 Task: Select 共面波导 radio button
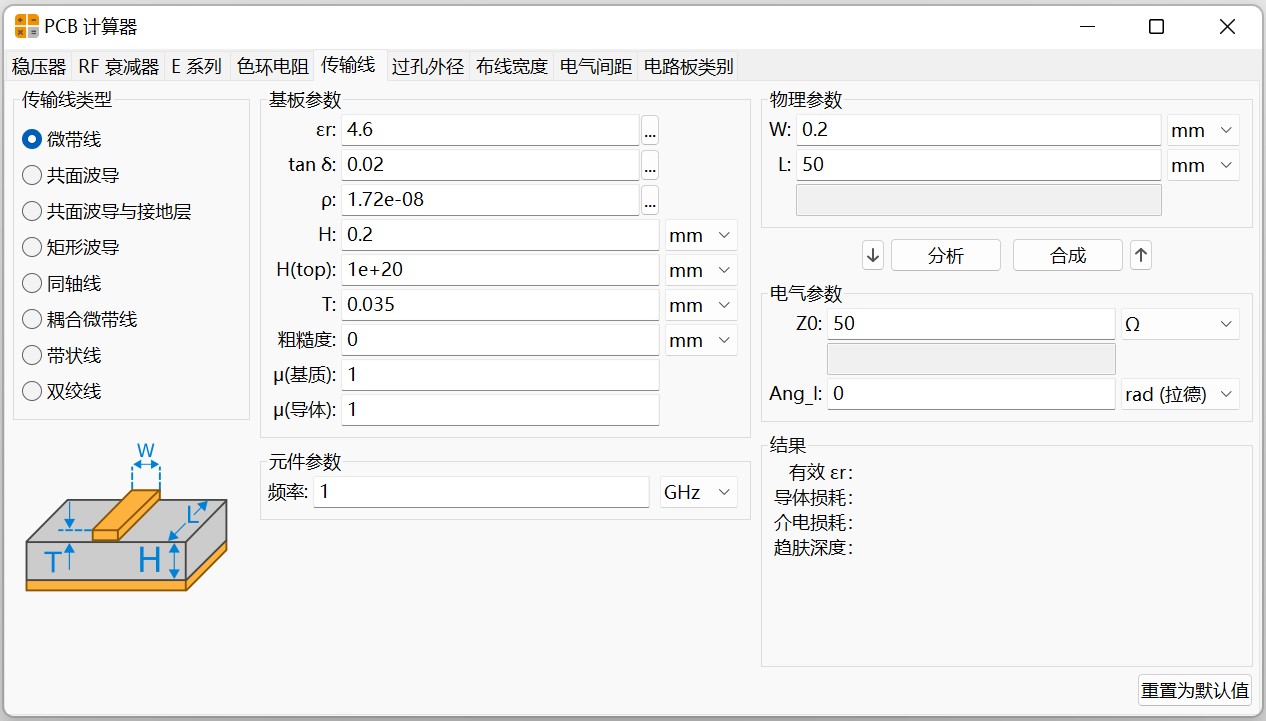[71, 175]
